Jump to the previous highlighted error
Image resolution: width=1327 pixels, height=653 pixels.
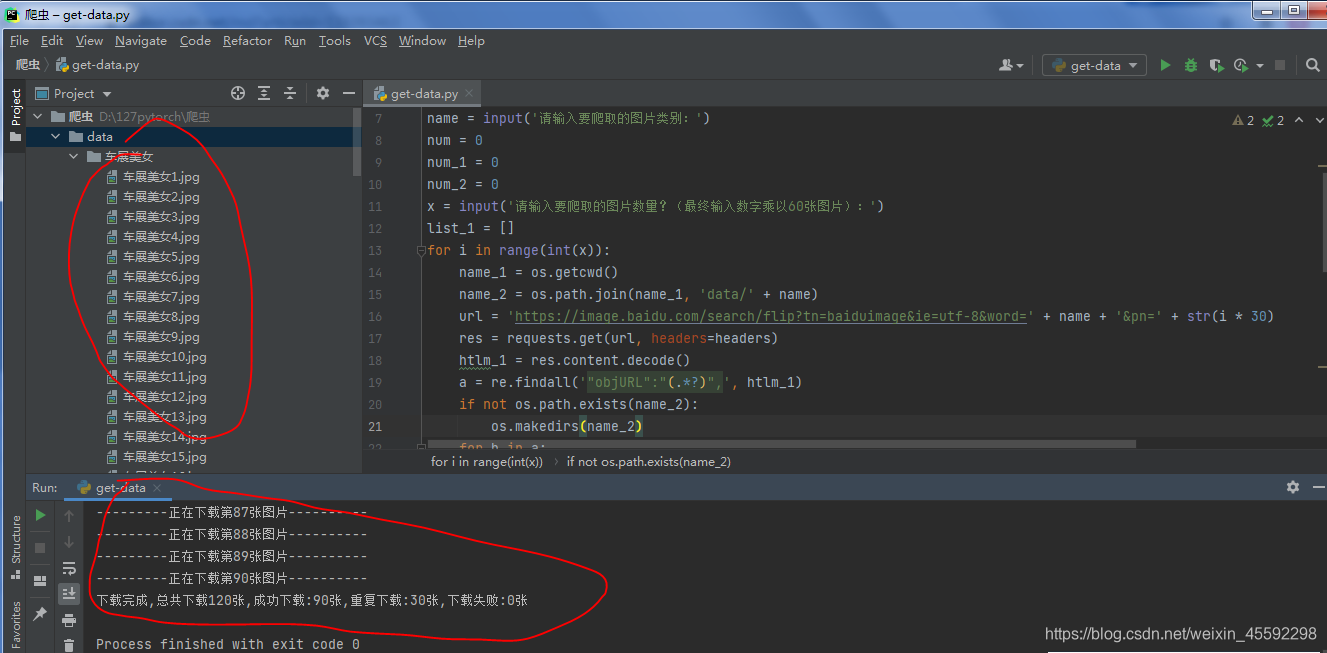[1299, 120]
